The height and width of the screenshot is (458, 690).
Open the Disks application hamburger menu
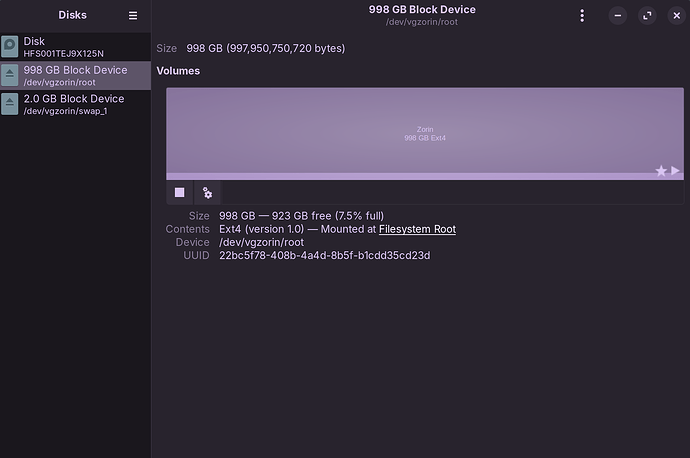133,16
